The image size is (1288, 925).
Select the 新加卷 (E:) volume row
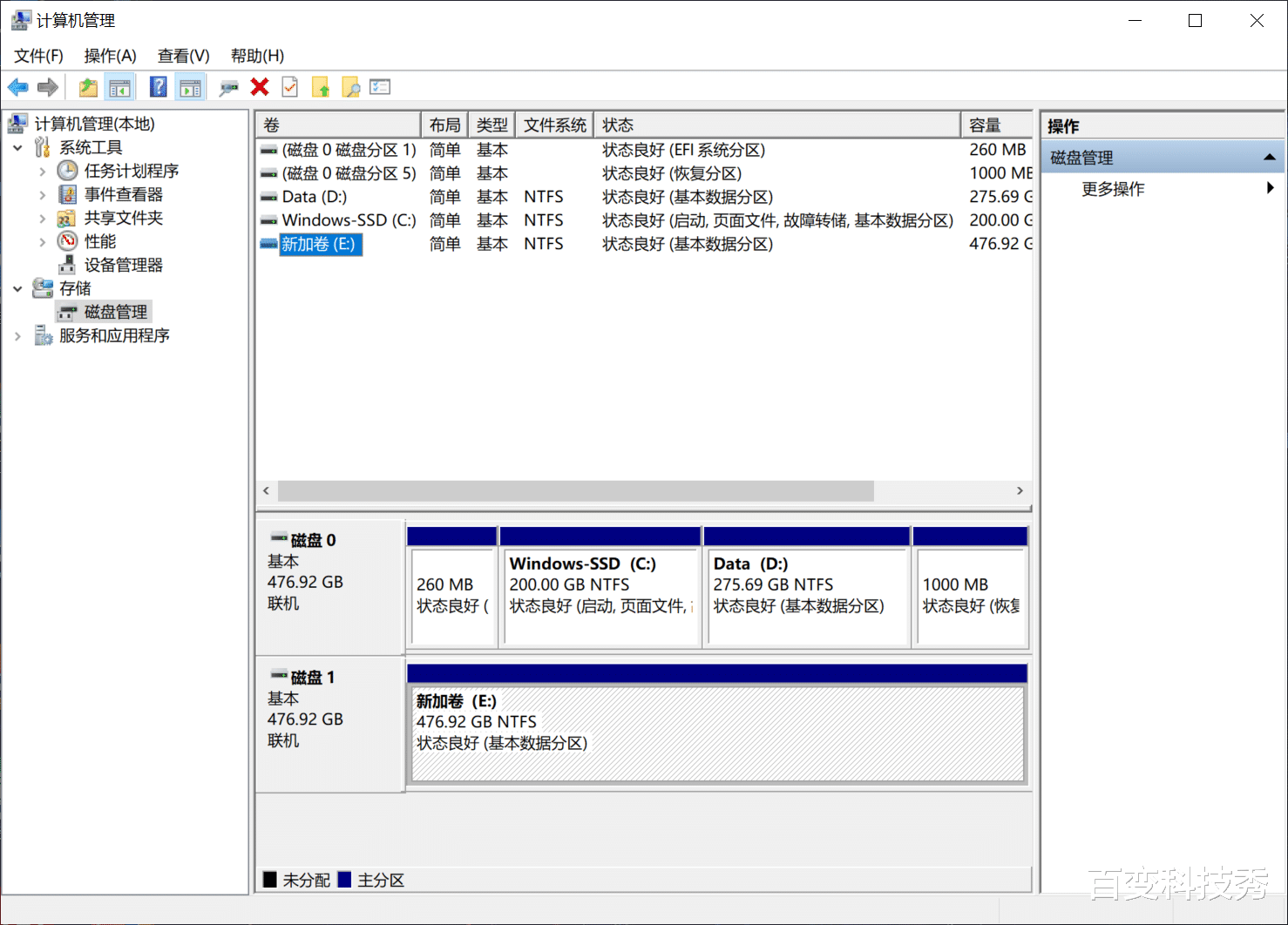coord(319,245)
